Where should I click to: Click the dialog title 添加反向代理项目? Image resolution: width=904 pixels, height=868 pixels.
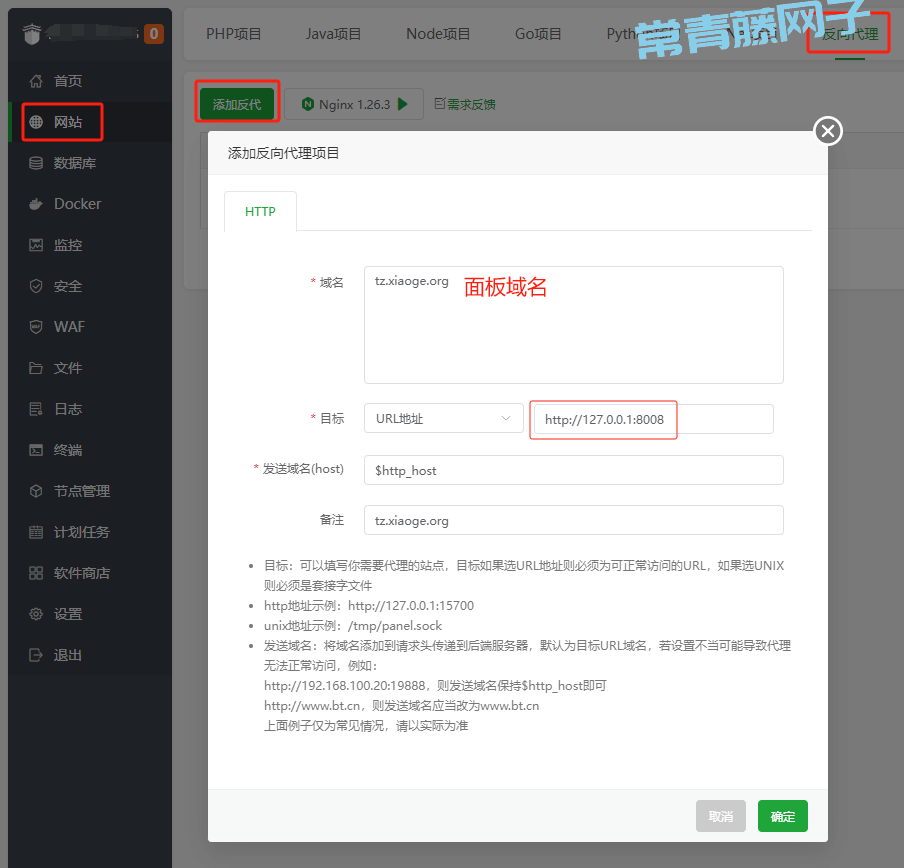(283, 153)
